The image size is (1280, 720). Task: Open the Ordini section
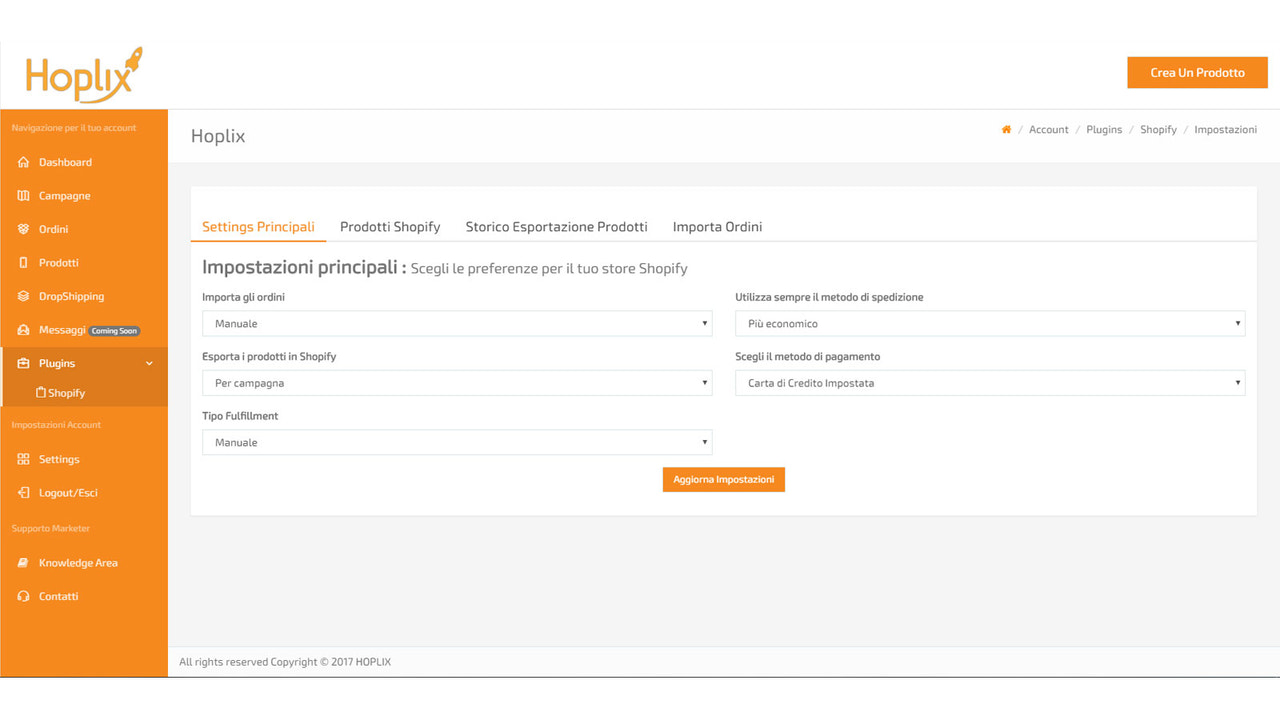(60, 229)
